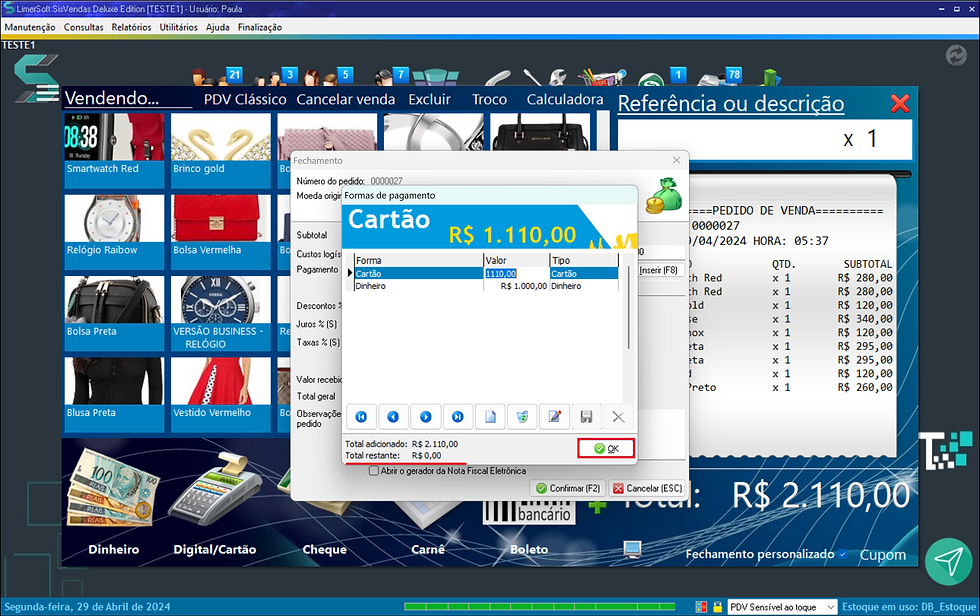Screen dimensions: 980x616
Task: Open women icon with badge 5
Action: 329,77
